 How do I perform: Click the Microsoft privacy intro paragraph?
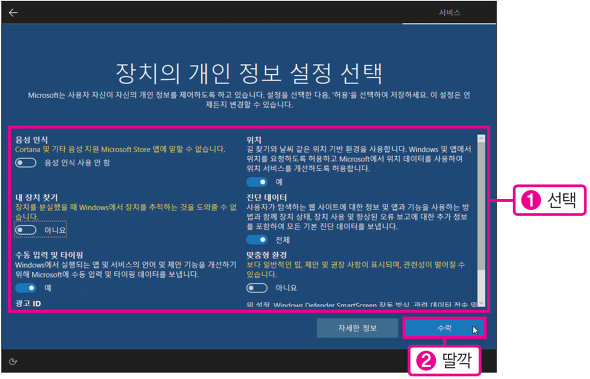coord(249,100)
